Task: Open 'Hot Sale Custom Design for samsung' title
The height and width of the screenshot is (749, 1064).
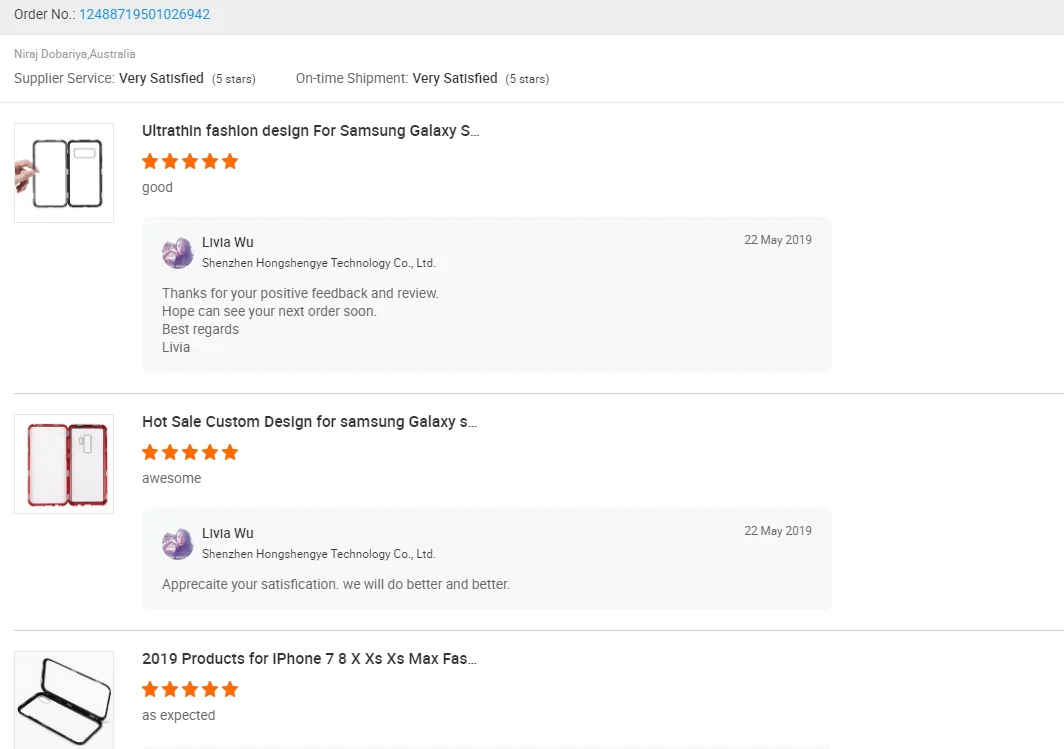Action: (x=309, y=421)
